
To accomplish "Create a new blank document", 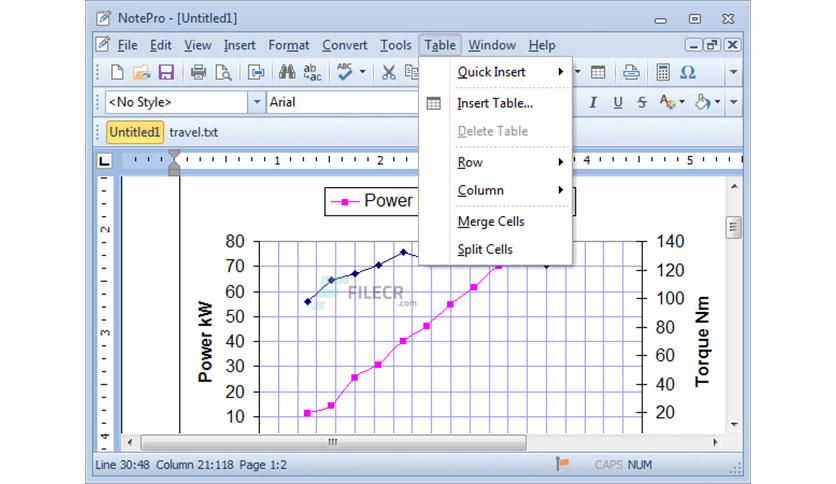I will click(x=117, y=72).
